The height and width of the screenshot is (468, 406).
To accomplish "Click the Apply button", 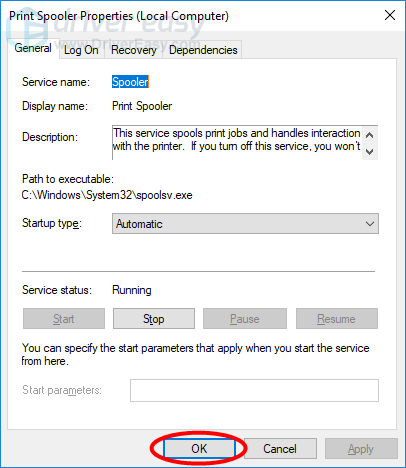I will [361, 449].
